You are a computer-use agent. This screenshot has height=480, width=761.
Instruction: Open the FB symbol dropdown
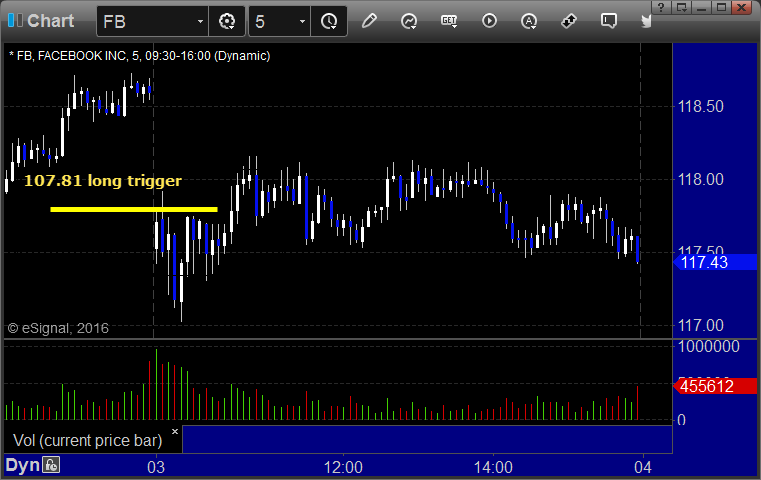point(200,22)
